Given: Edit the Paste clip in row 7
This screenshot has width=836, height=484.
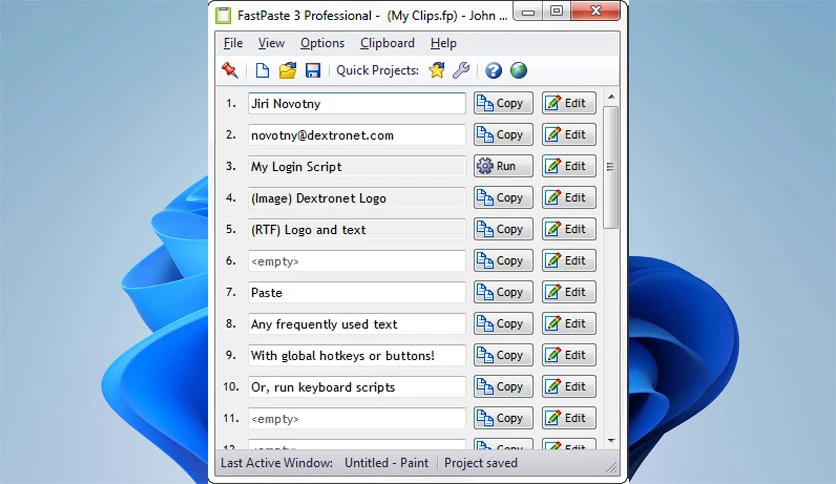Looking at the screenshot, I should [x=569, y=292].
